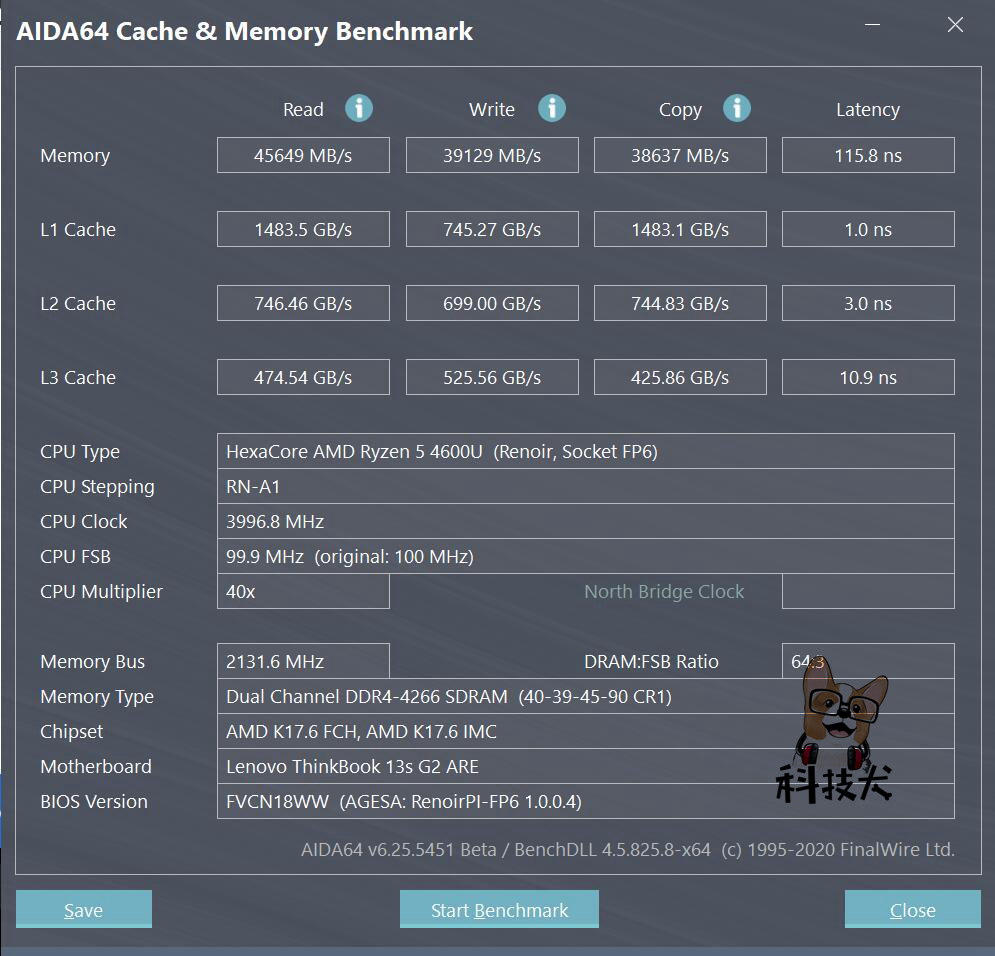Click the BIOS Version label
Screen dimensions: 995x956
click(94, 801)
